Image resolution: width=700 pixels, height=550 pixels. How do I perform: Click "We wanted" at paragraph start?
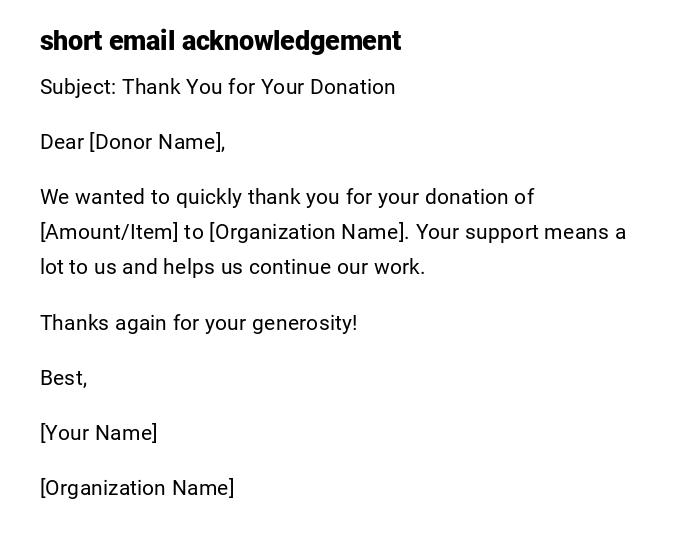coord(79,197)
